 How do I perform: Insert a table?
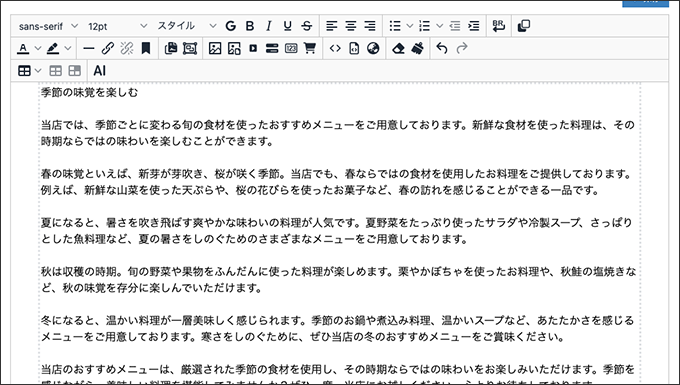click(x=24, y=71)
